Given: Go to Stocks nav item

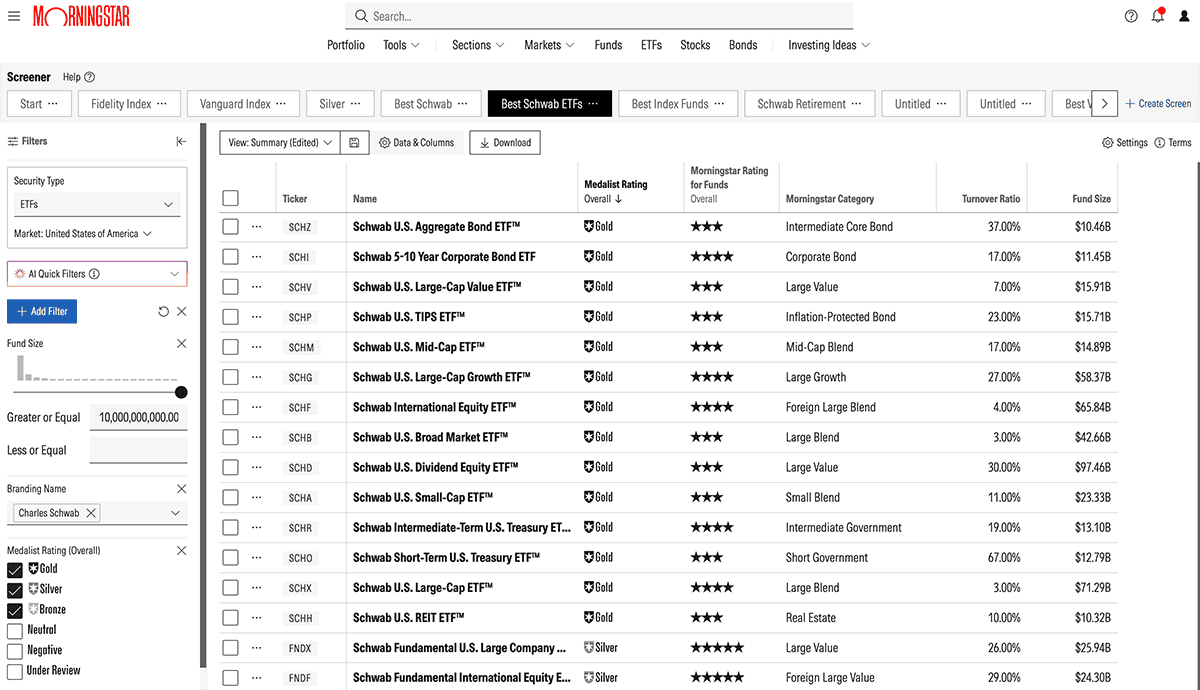Looking at the screenshot, I should (x=695, y=45).
